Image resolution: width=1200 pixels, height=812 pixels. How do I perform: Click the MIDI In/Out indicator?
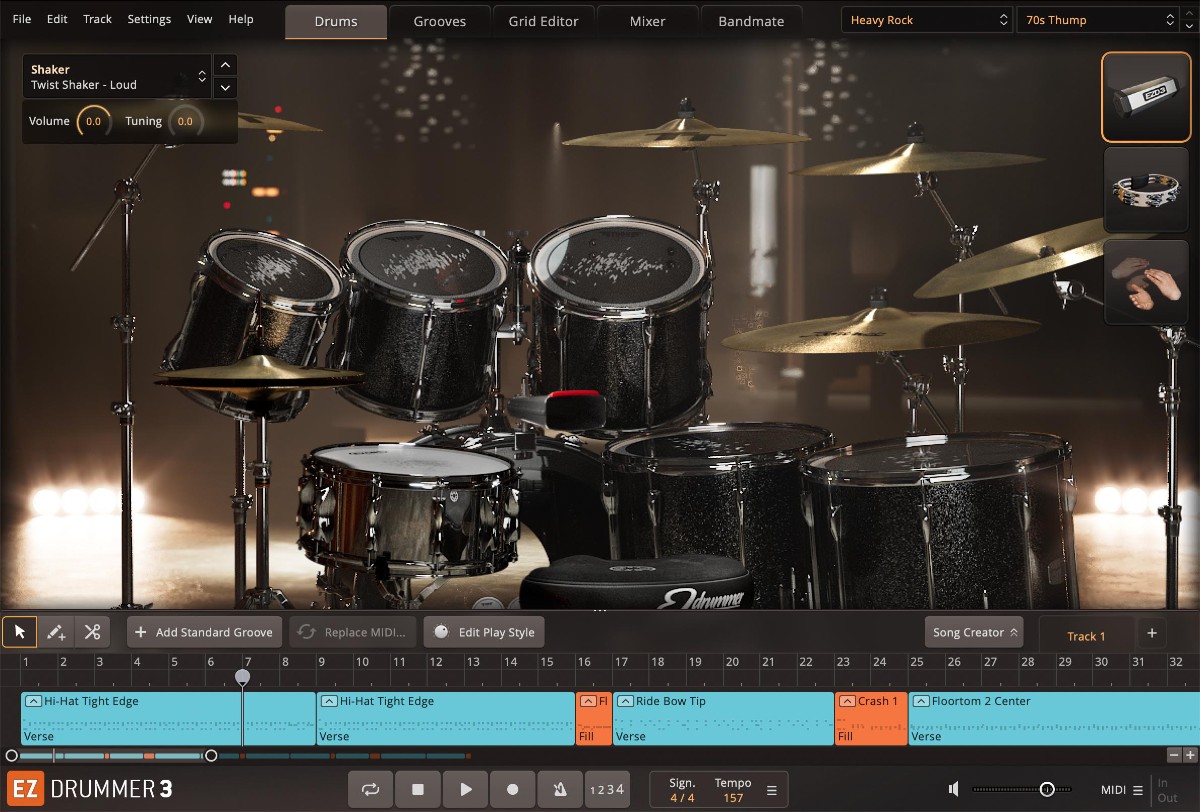pos(1167,790)
